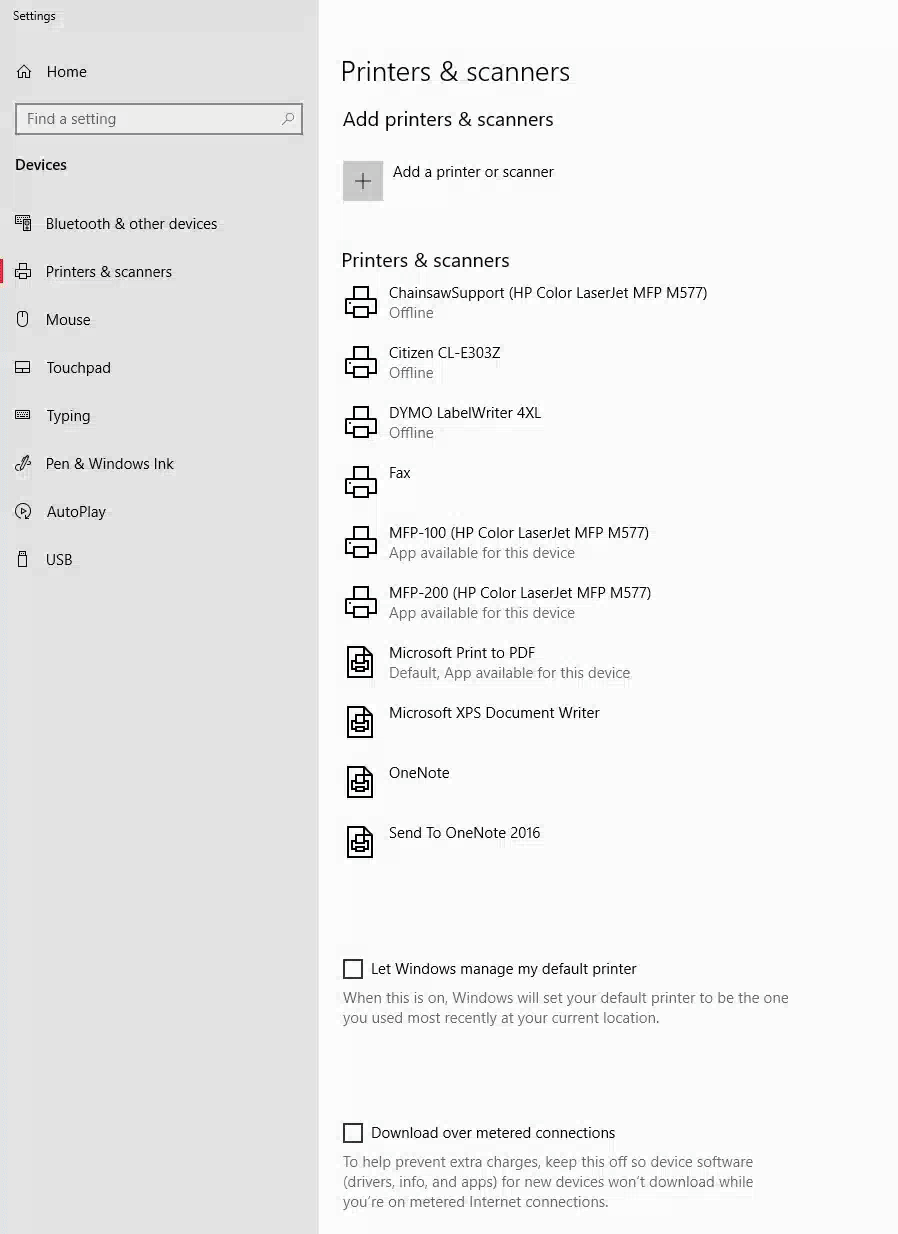Screen dimensions: 898x1234
Task: Click the magnifier icon in the search box
Action: point(288,119)
